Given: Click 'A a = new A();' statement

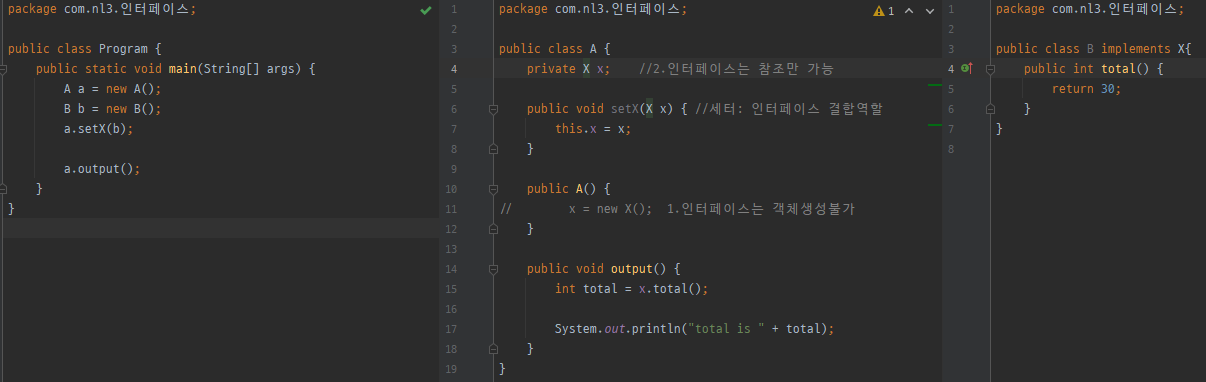Looking at the screenshot, I should [112, 89].
